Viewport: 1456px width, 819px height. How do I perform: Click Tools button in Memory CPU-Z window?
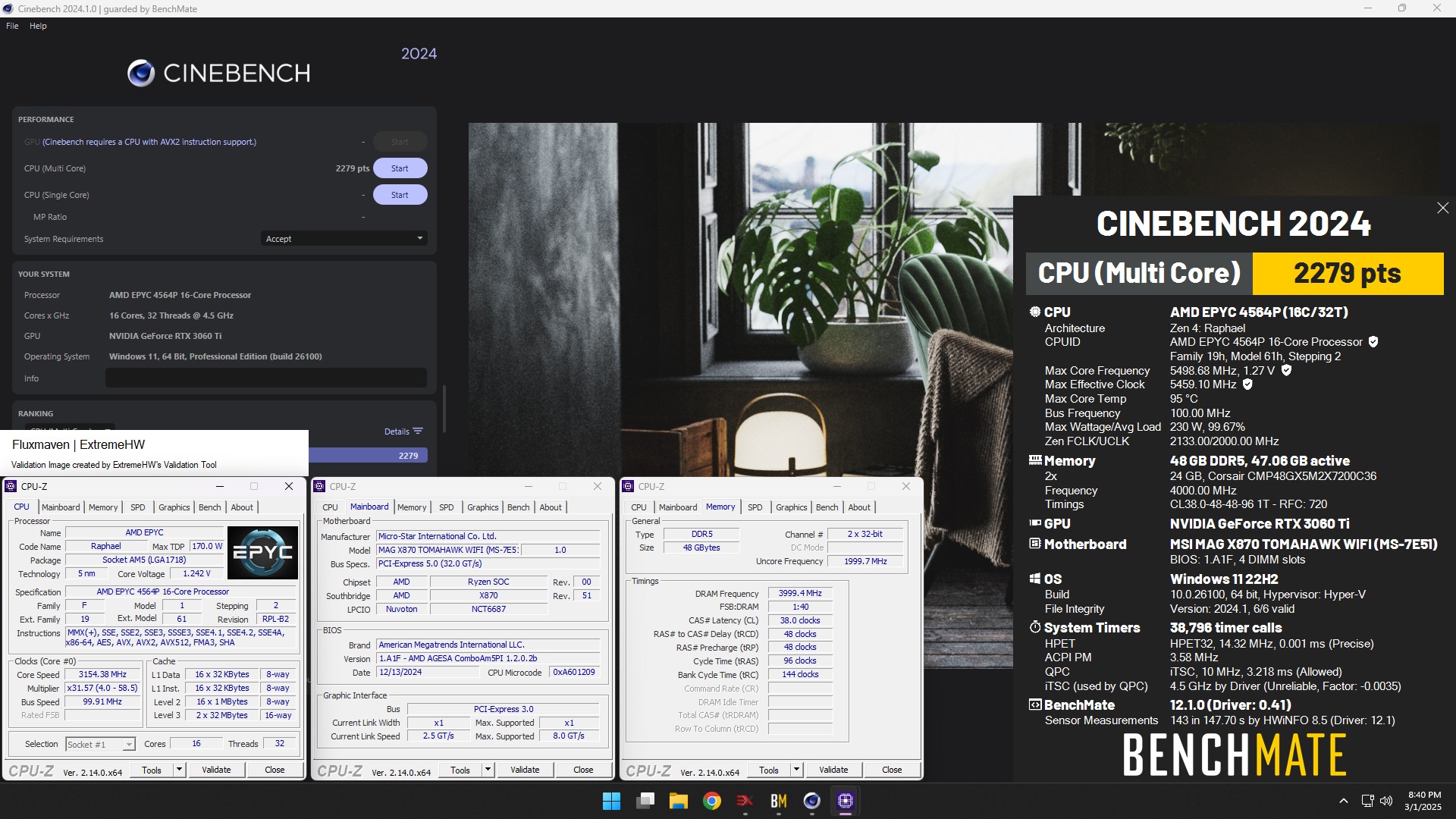(x=769, y=770)
